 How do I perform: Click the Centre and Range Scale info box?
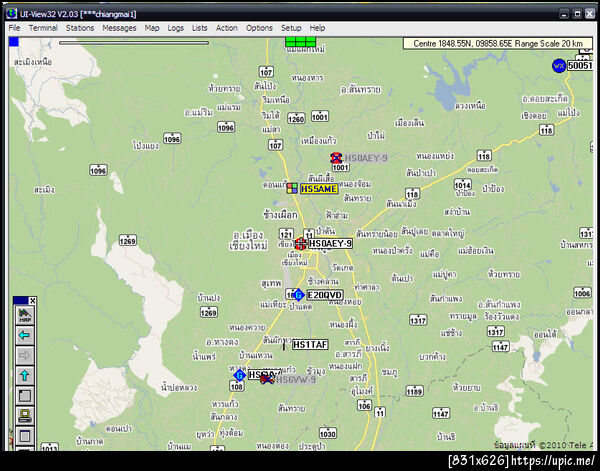point(498,44)
